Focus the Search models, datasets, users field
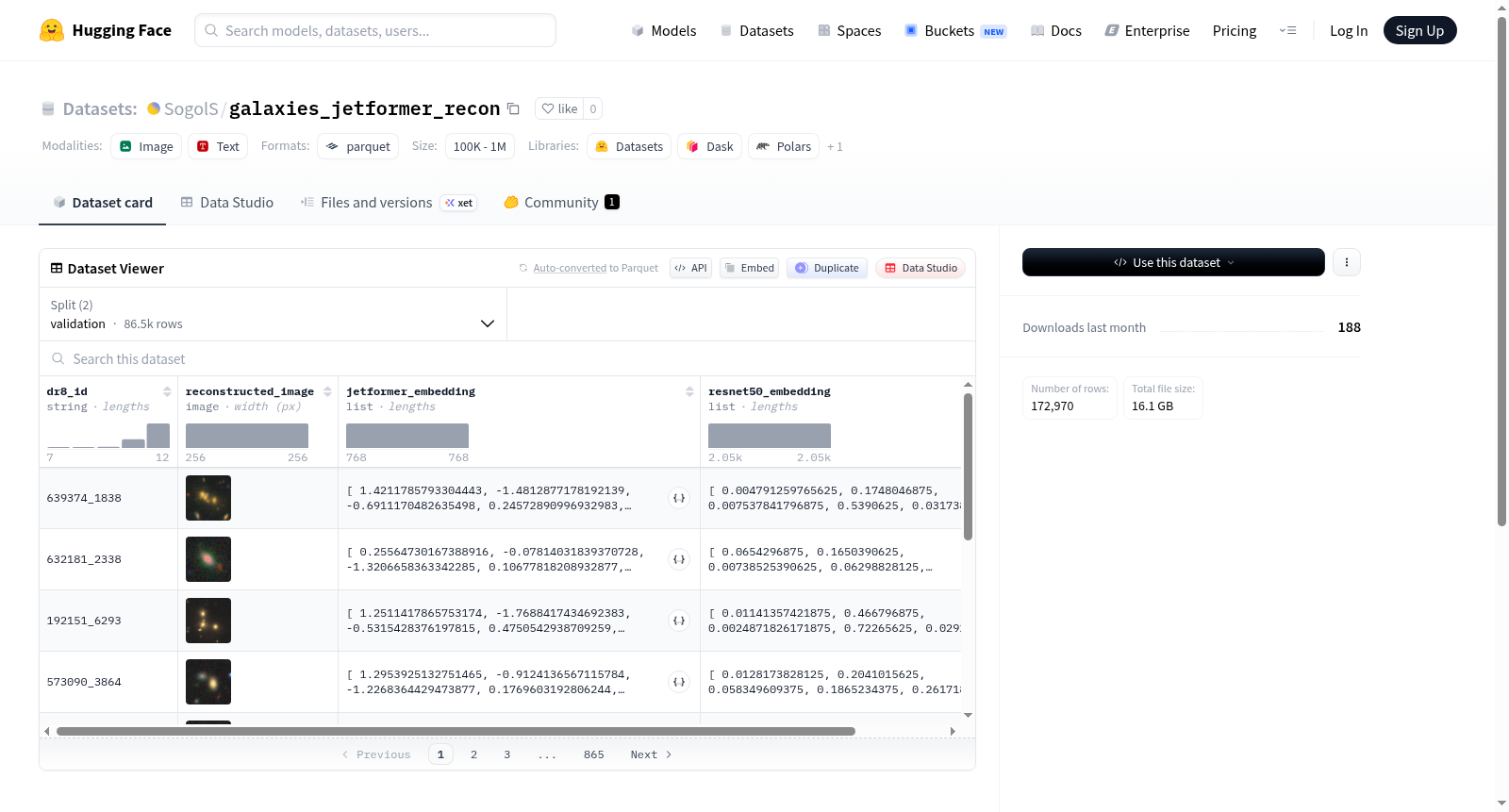This screenshot has height=812, width=1509. 375,30
